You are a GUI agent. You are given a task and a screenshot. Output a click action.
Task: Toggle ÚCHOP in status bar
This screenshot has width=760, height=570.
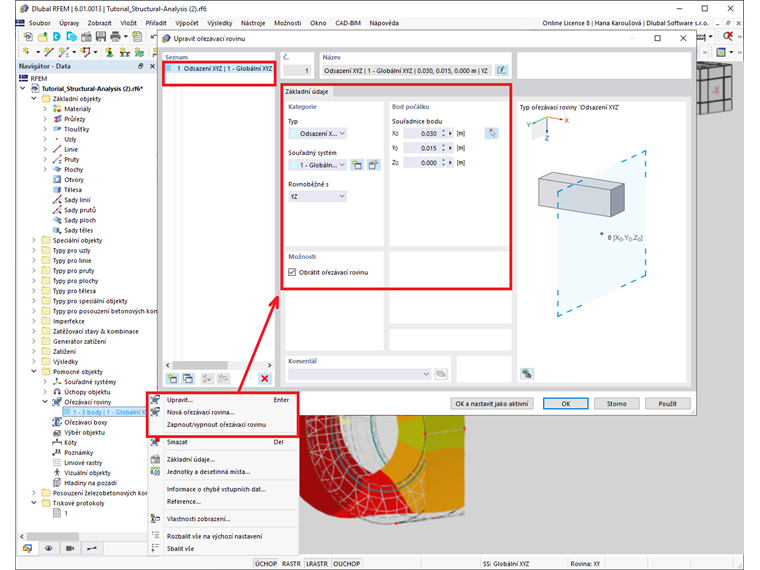(x=266, y=564)
